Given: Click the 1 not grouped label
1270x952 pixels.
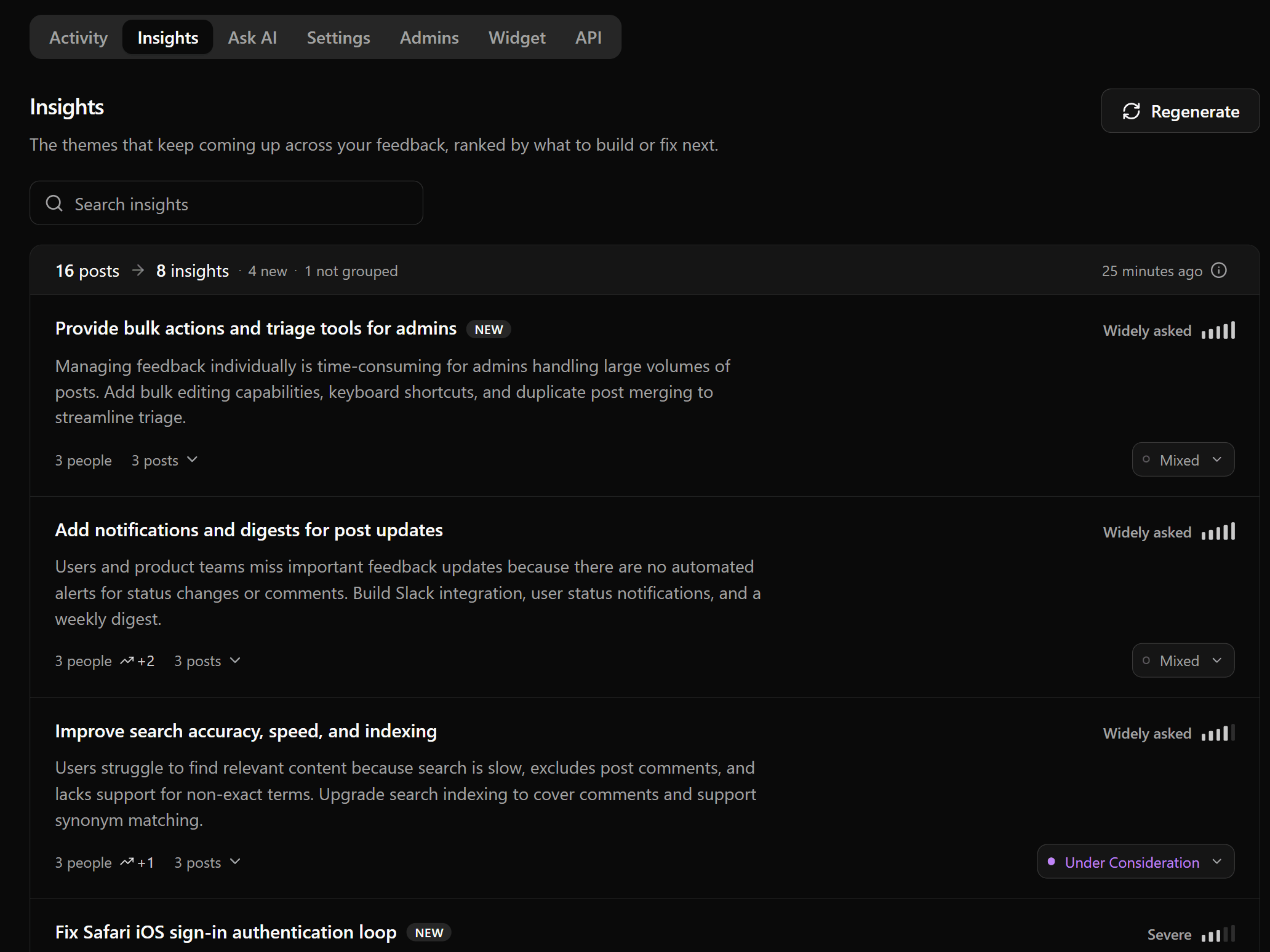Looking at the screenshot, I should (351, 271).
